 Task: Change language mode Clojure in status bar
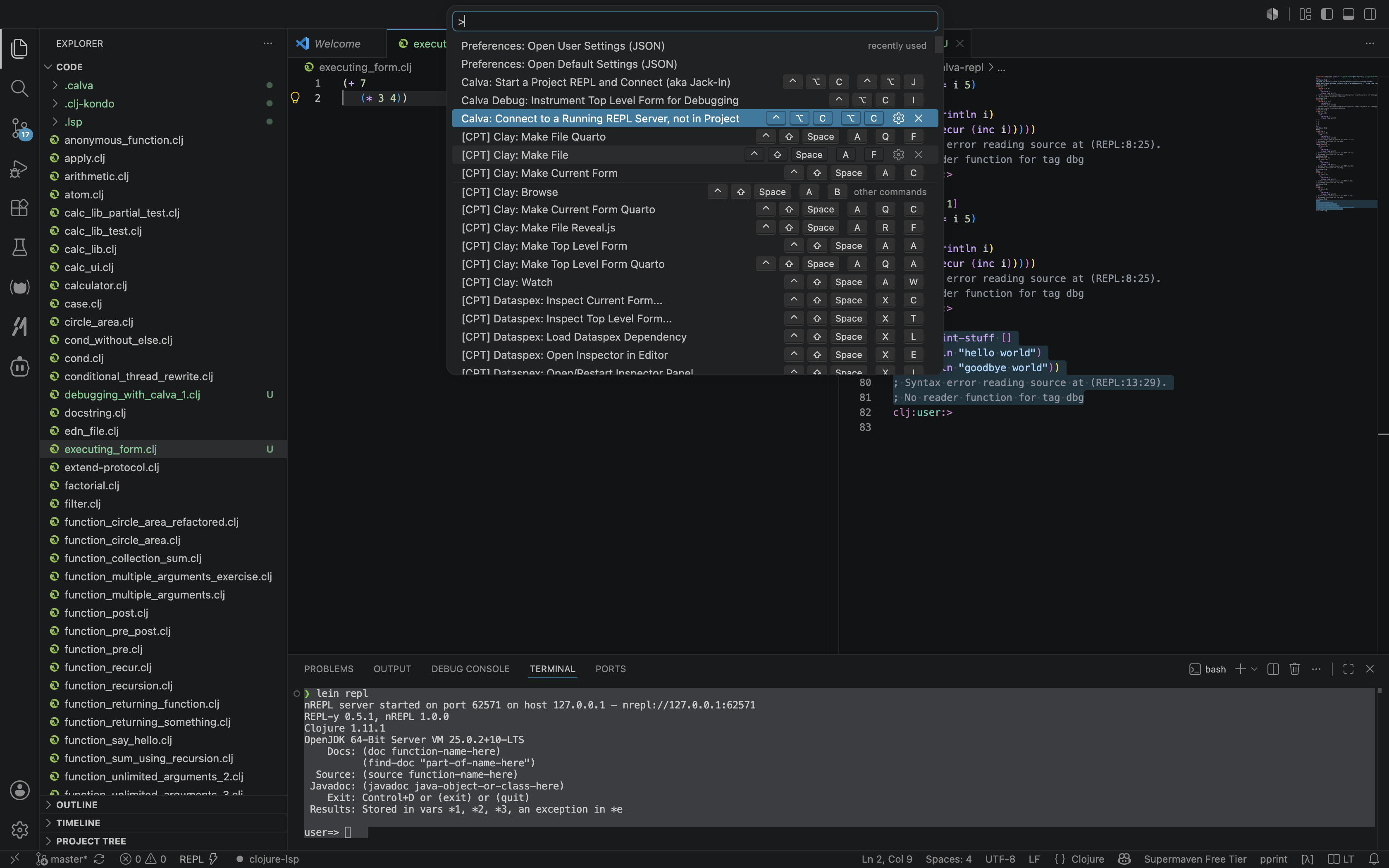(1088, 859)
